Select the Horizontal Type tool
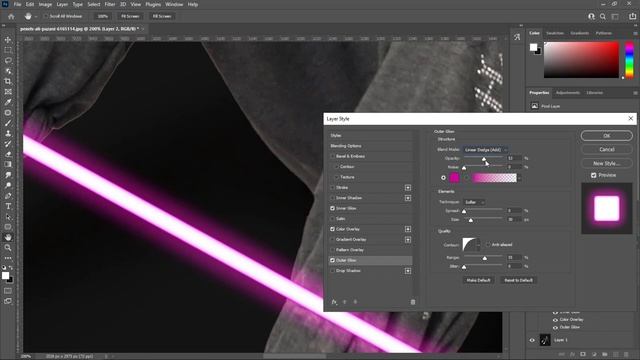The image size is (640, 360). (8, 206)
